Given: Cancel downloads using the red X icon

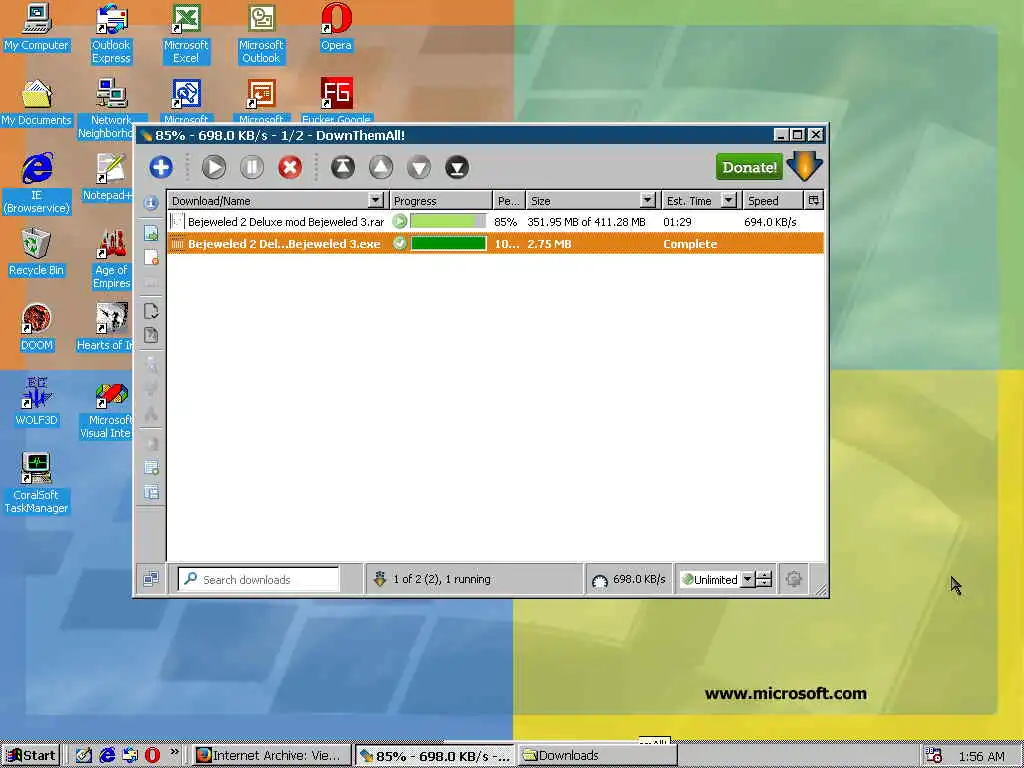Looking at the screenshot, I should pyautogui.click(x=290, y=167).
